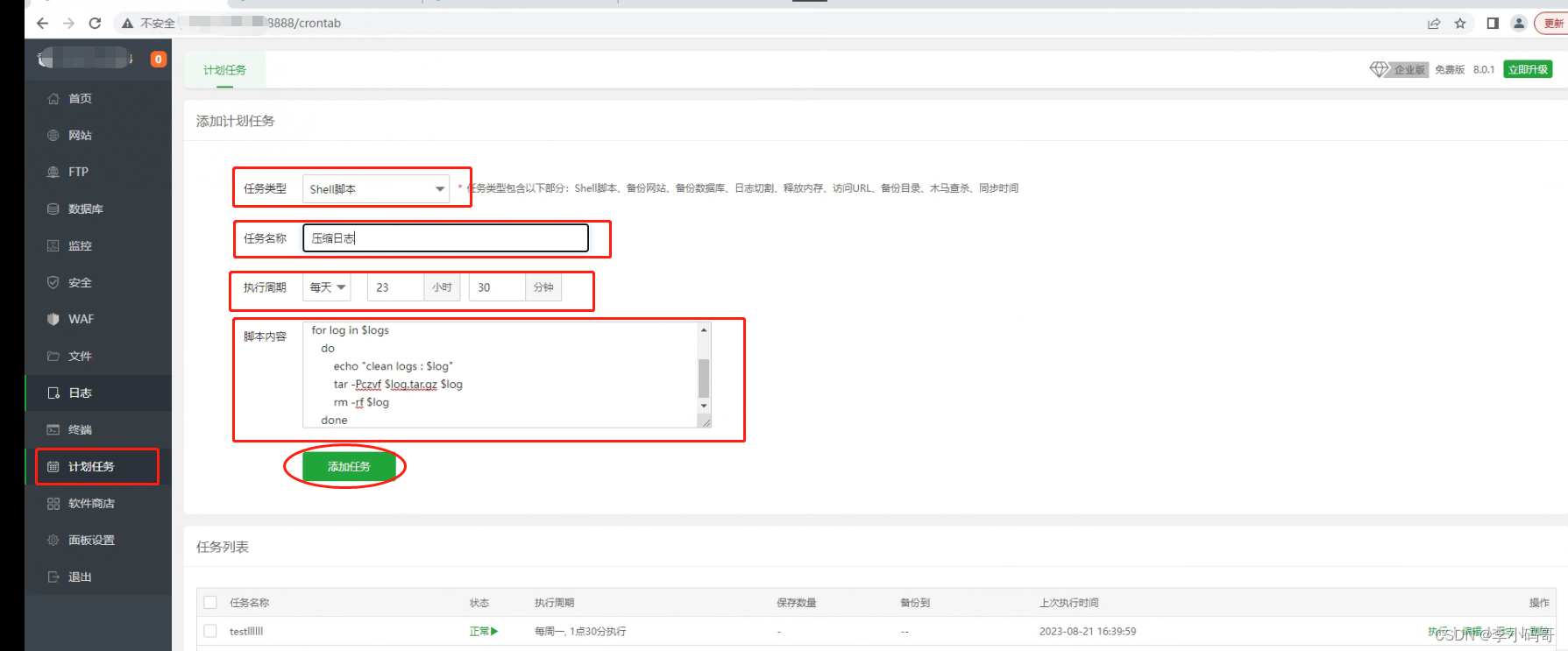Open 终端 terminal in sidebar
The height and width of the screenshot is (651, 1568).
98,429
